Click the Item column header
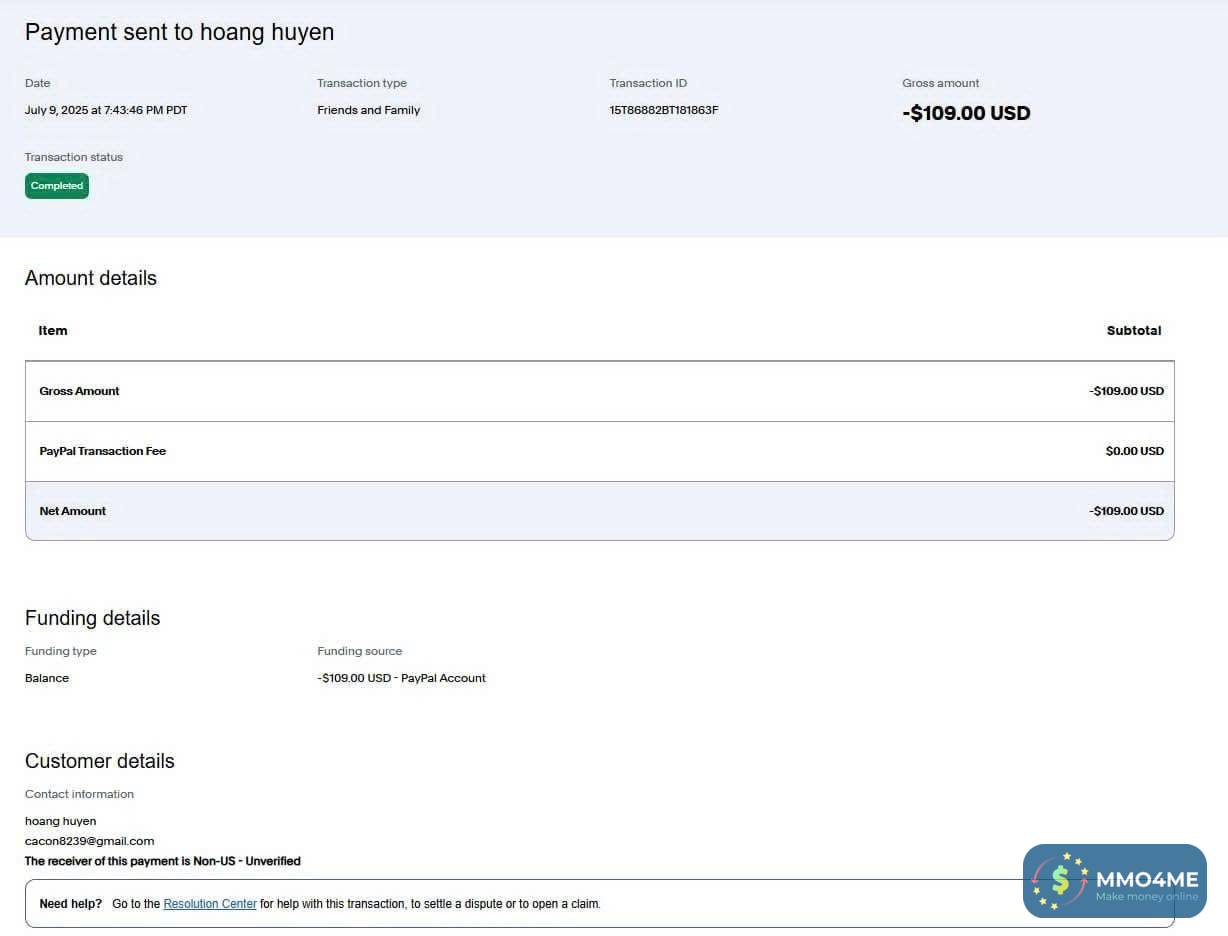The image size is (1228, 936). tap(53, 331)
